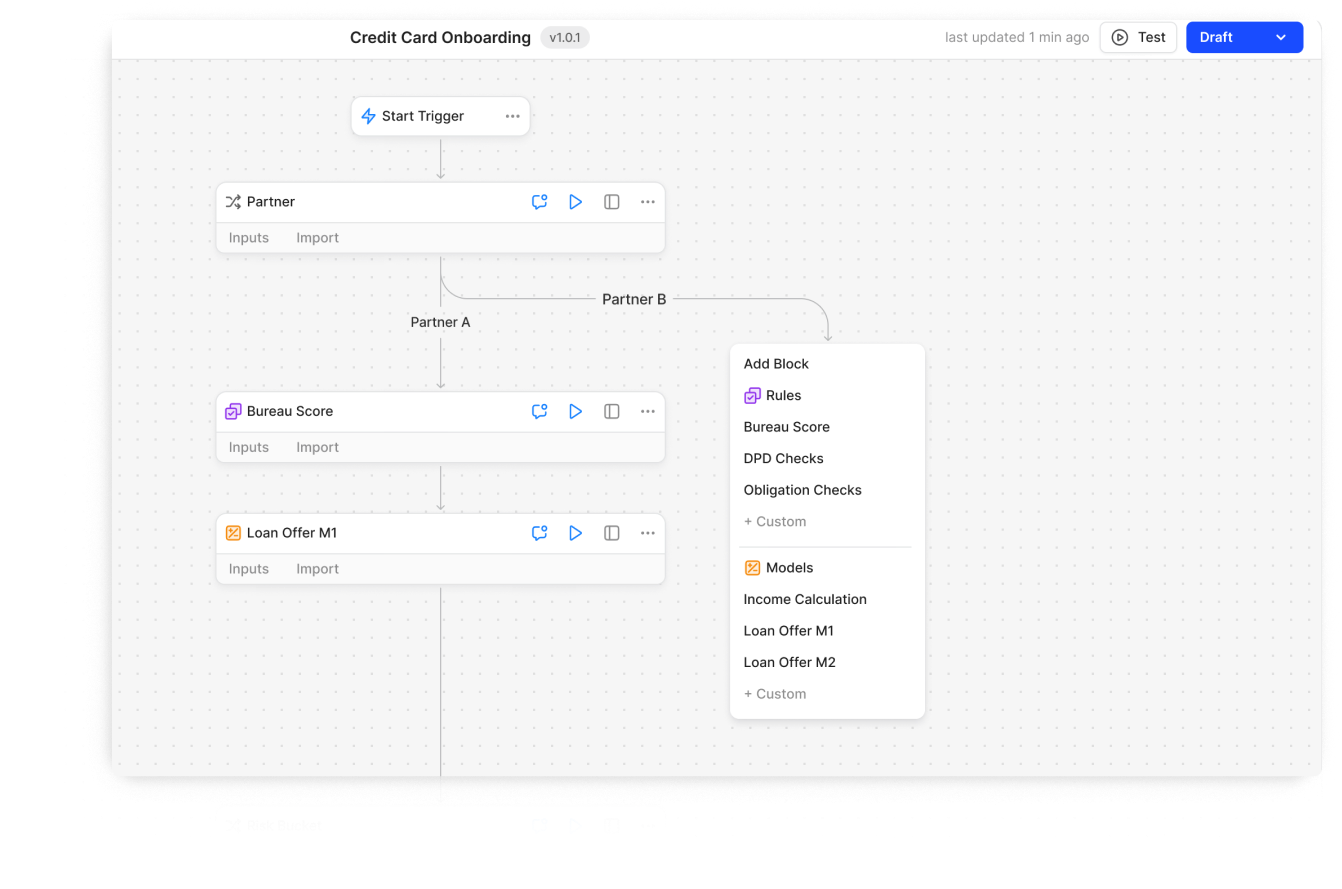Open comment icon on Partner block
Image resolution: width=1342 pixels, height=889 pixels.
tap(539, 202)
